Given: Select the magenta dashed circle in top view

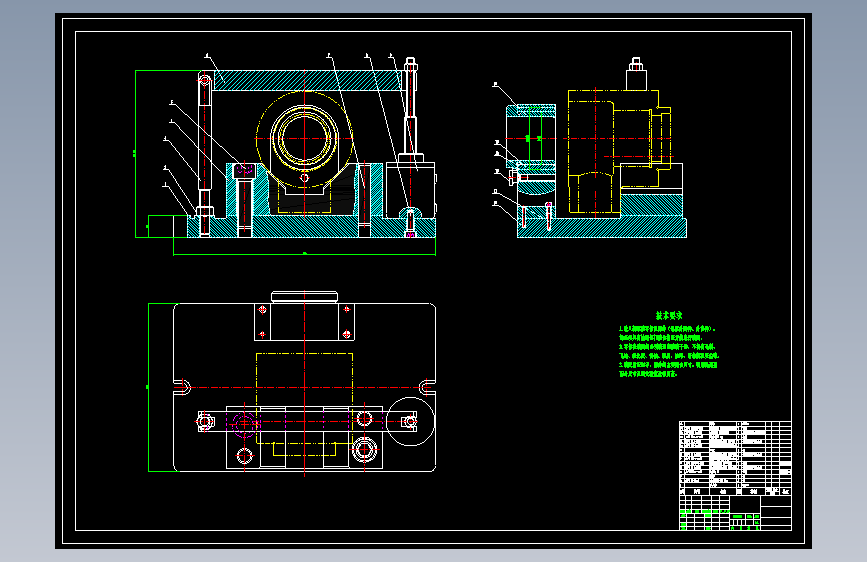Looking at the screenshot, I should 244,424.
